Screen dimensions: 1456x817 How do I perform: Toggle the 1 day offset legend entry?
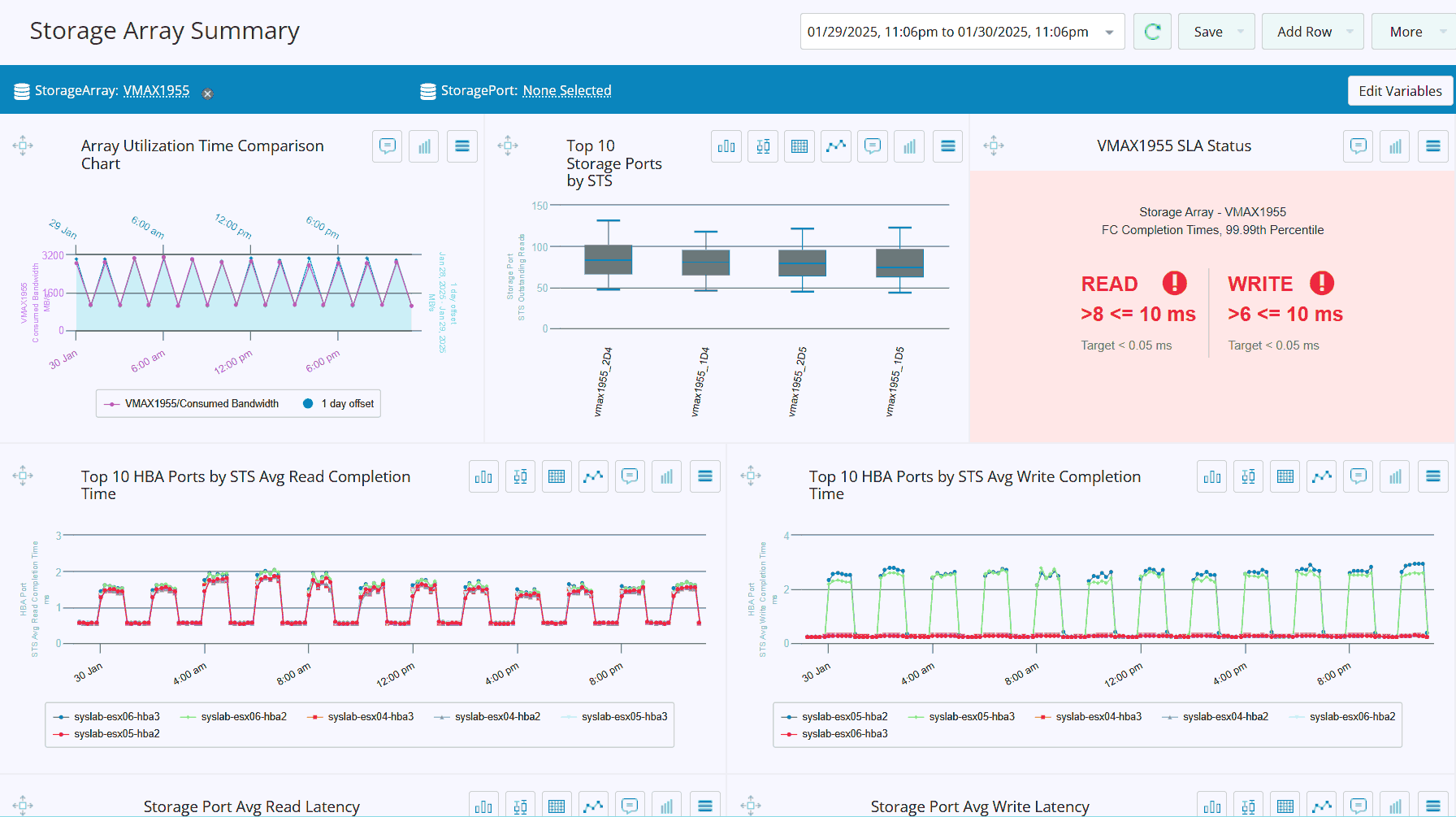[x=338, y=403]
